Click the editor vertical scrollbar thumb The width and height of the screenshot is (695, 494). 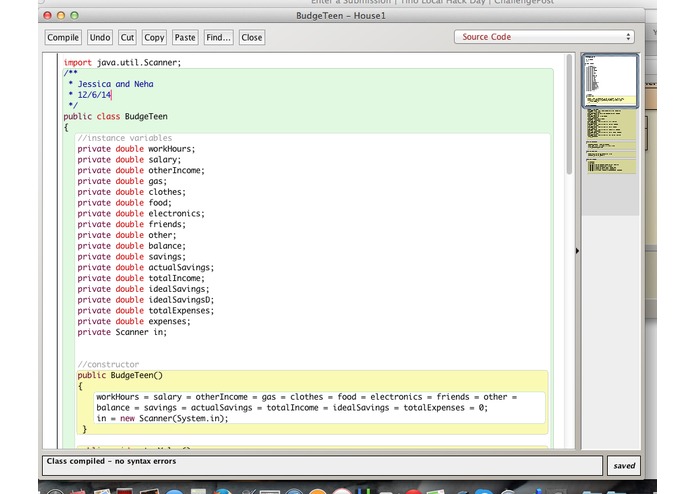tap(569, 115)
